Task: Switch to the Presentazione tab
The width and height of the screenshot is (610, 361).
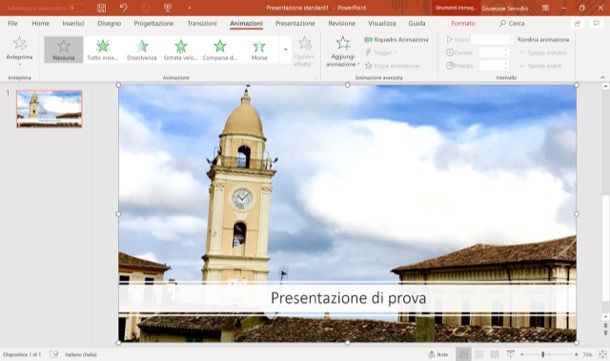Action: pos(295,23)
